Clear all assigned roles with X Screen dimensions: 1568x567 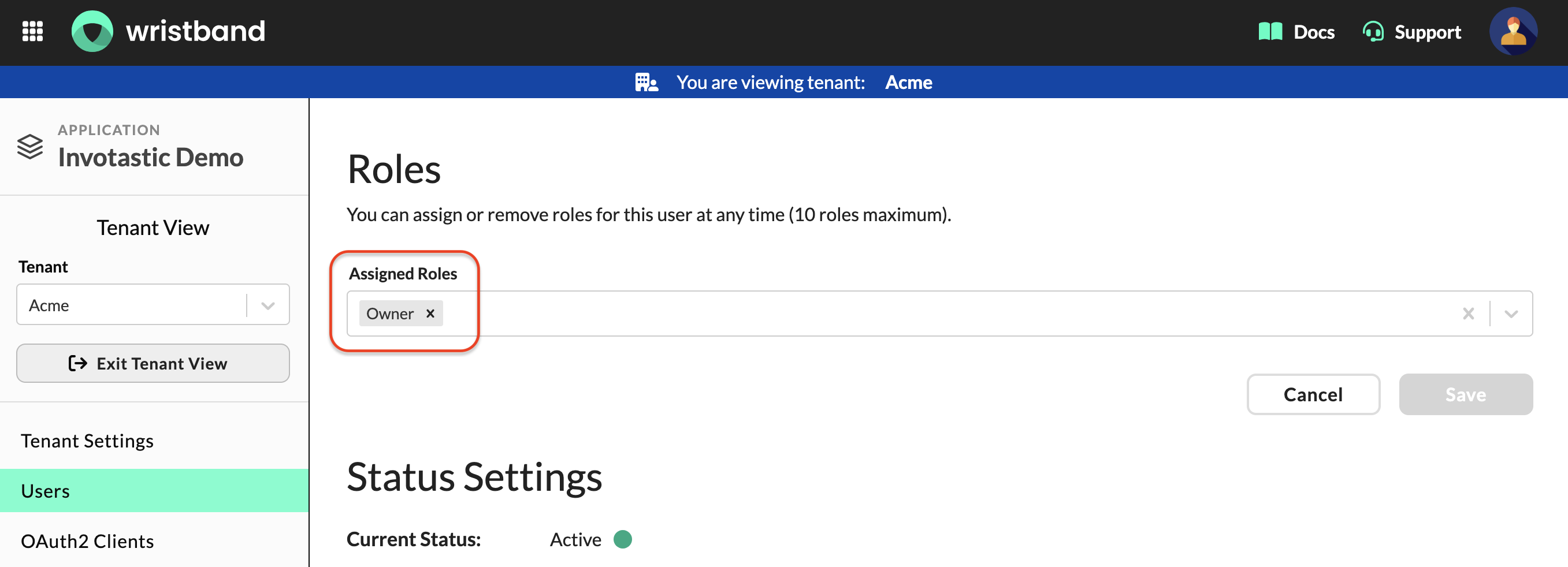click(x=1468, y=314)
